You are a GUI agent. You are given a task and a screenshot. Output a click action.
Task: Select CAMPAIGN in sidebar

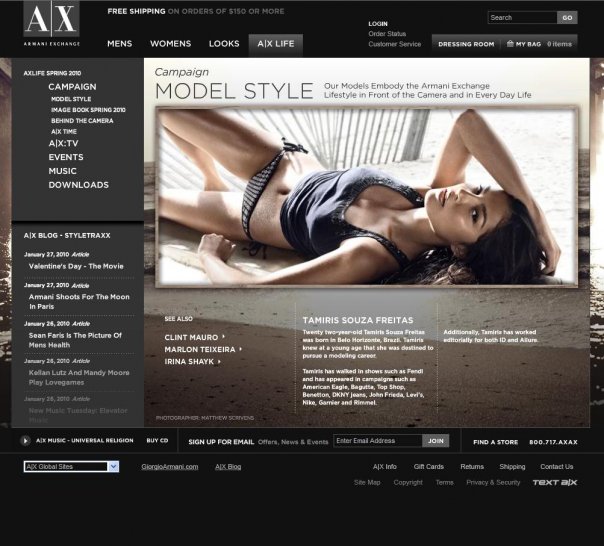(x=72, y=87)
